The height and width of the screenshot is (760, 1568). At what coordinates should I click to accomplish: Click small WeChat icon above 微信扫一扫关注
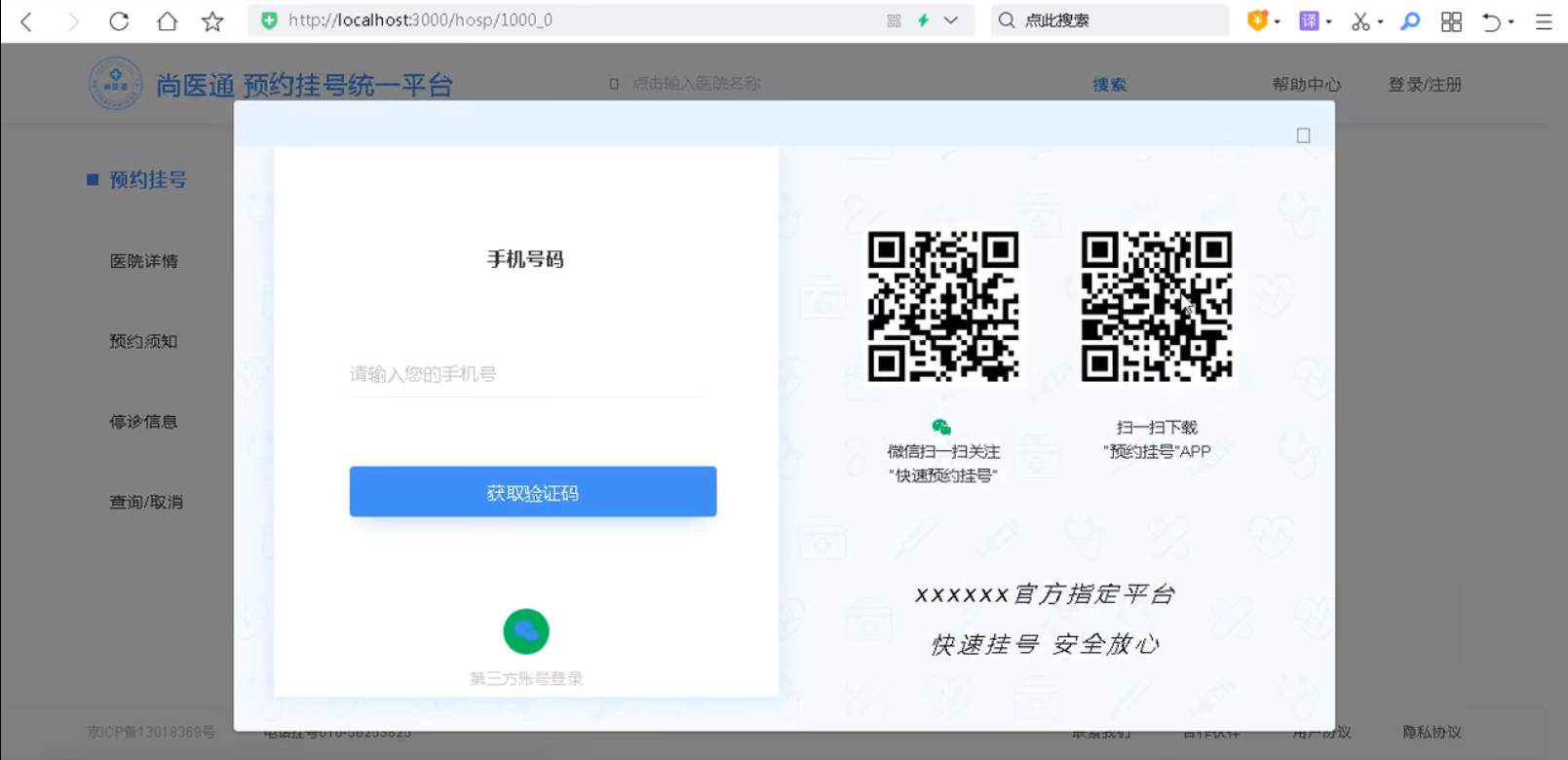[x=941, y=427]
